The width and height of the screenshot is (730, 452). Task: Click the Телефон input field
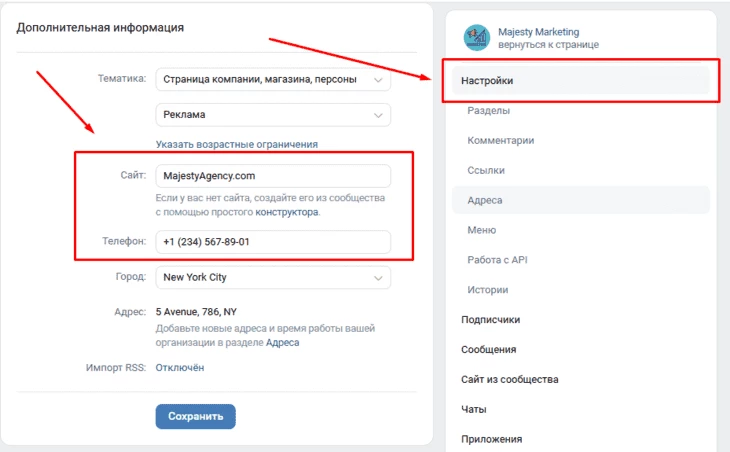tap(273, 242)
